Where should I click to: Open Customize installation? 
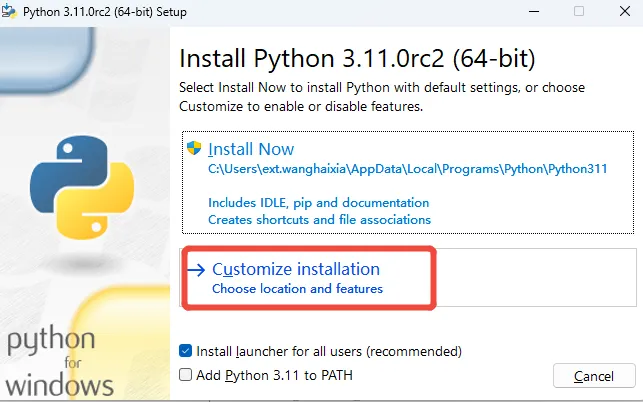tap(296, 269)
